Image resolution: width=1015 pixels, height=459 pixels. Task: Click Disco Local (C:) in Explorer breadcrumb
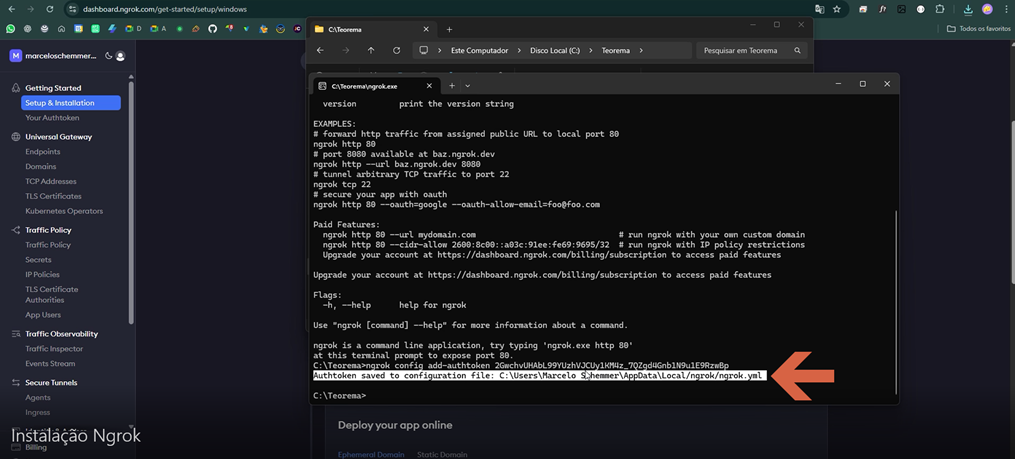(x=555, y=50)
